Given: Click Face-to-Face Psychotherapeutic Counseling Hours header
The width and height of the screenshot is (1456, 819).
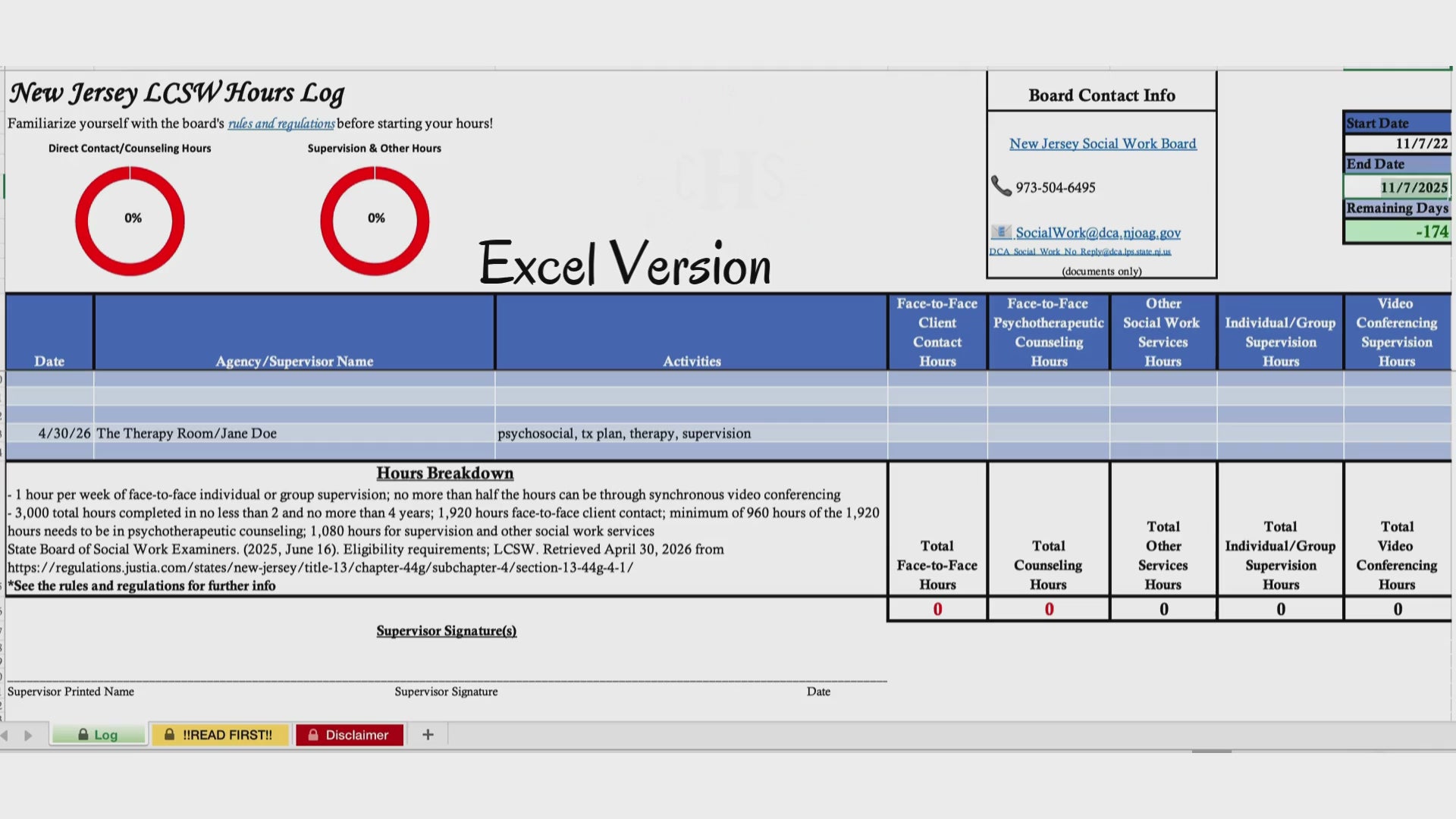Looking at the screenshot, I should click(1049, 332).
